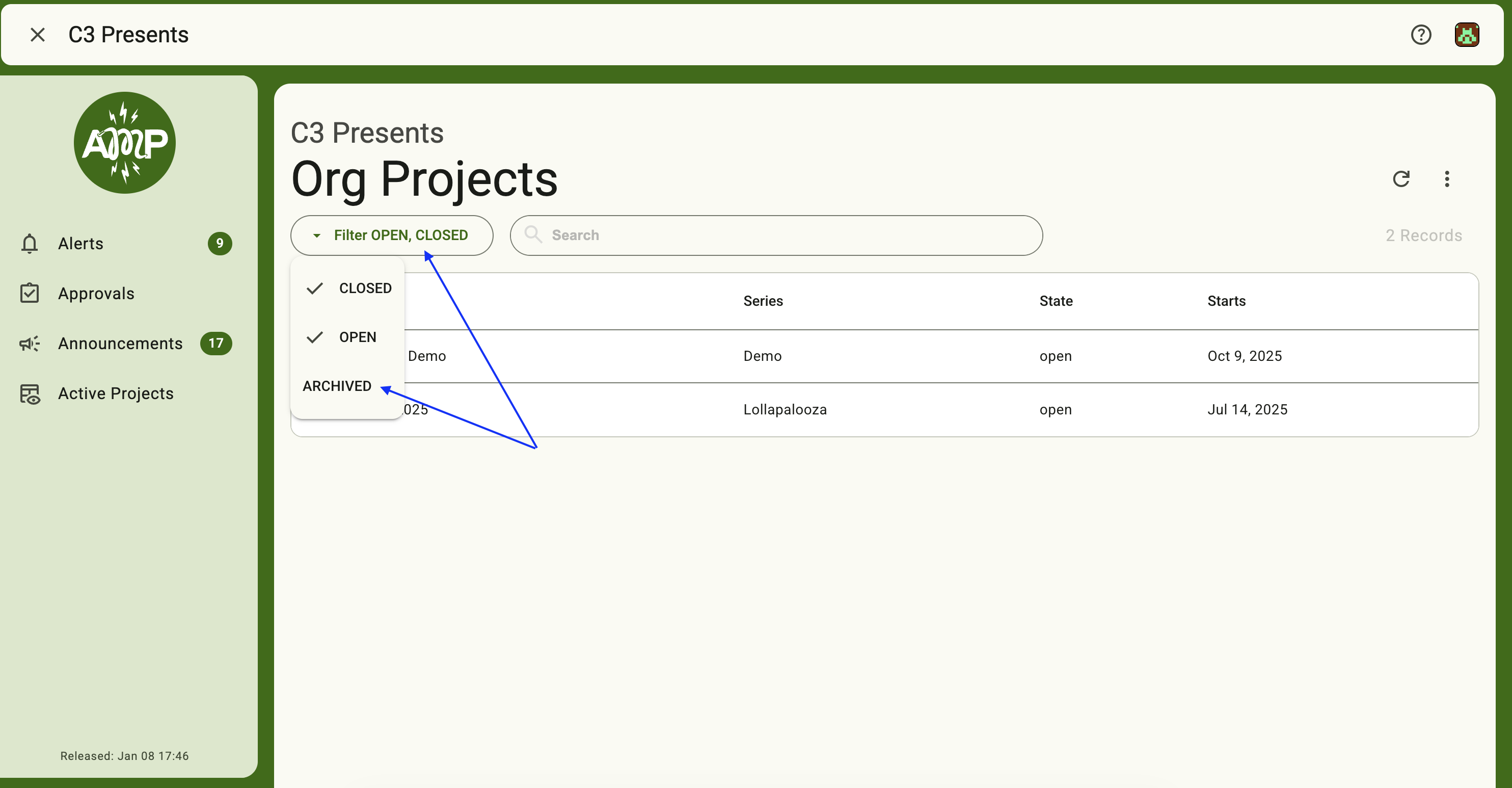Image resolution: width=1512 pixels, height=788 pixels.
Task: Uncheck the CLOSED filter option
Action: 347,287
